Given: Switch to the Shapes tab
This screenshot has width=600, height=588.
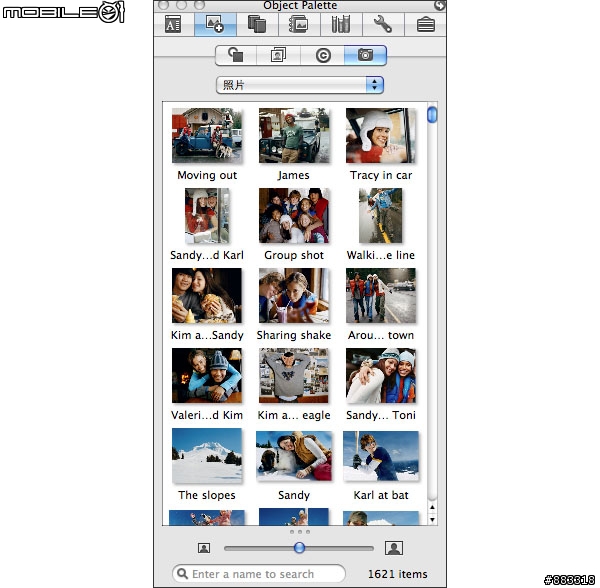Looking at the screenshot, I should coord(236,55).
